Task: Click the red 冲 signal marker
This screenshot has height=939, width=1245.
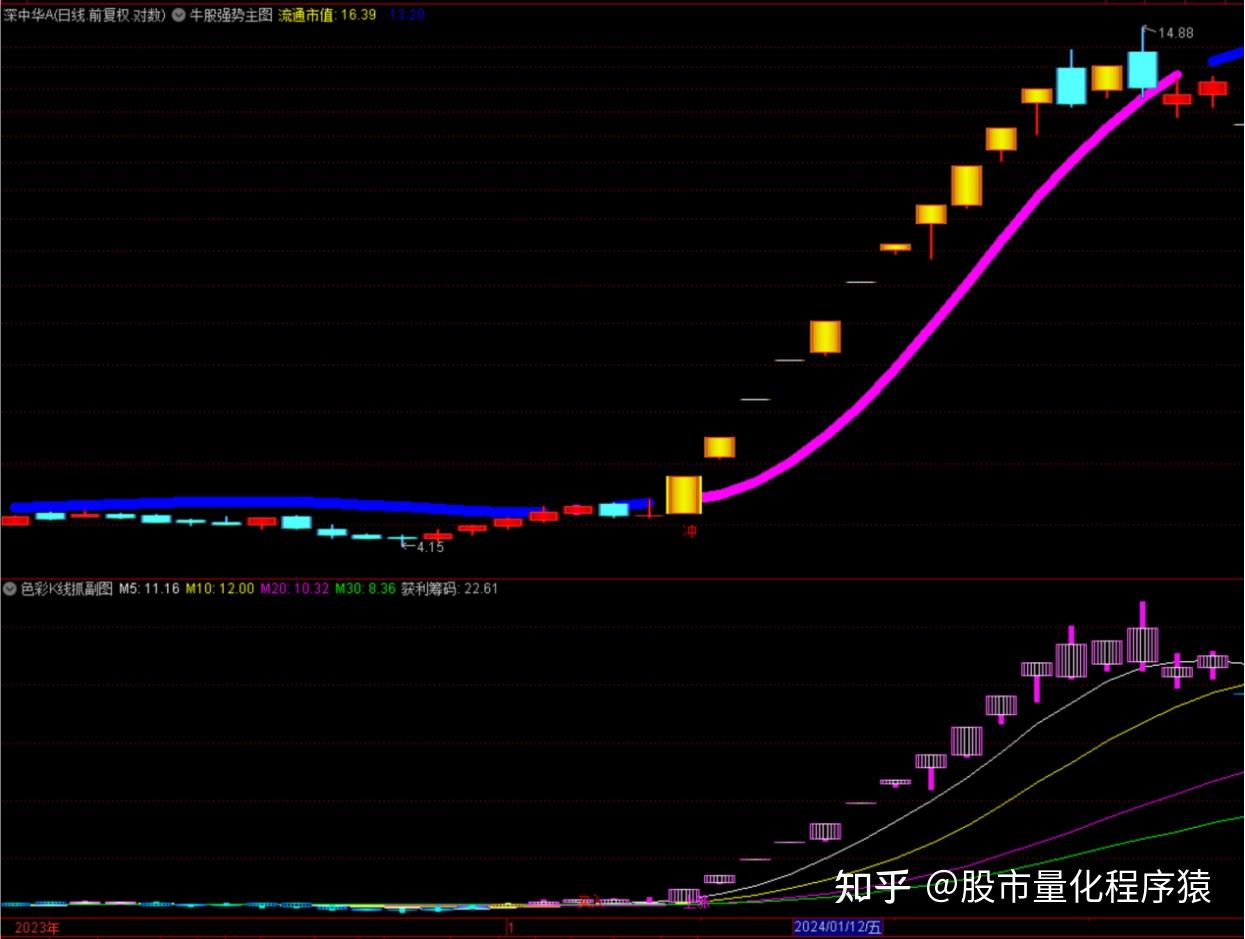Action: 689,530
